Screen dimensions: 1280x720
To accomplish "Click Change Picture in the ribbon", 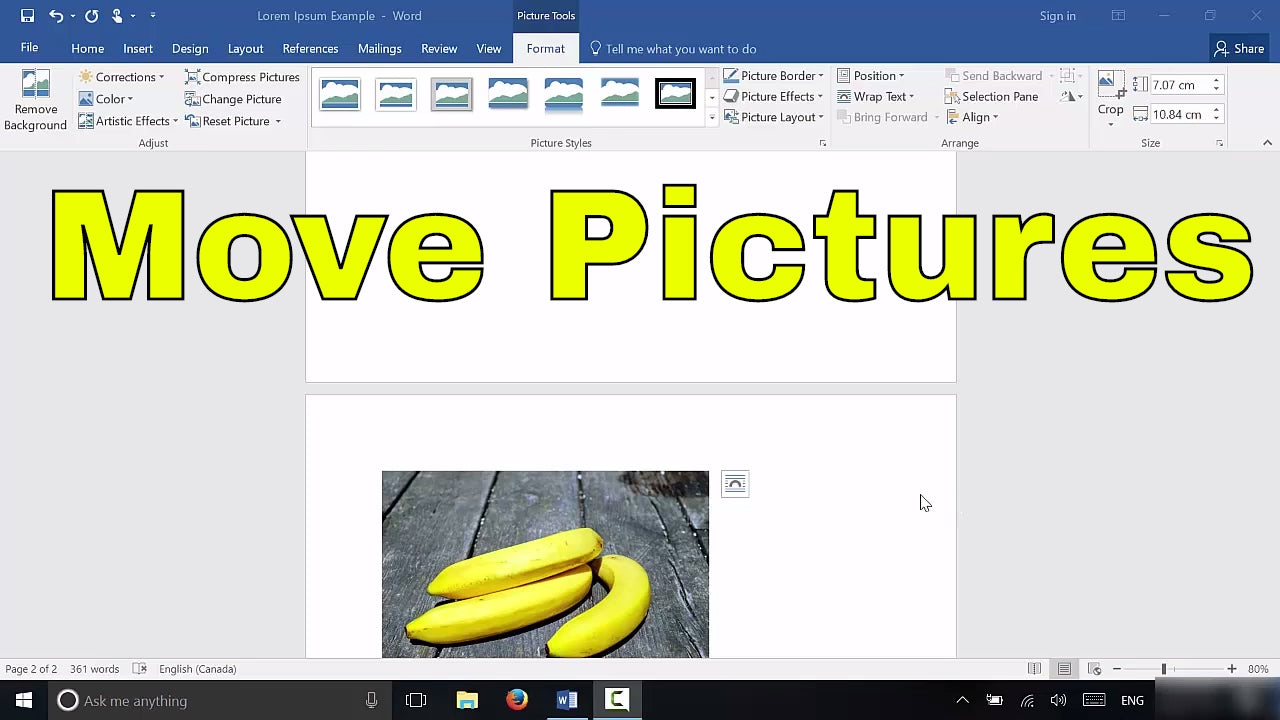I will (x=233, y=99).
